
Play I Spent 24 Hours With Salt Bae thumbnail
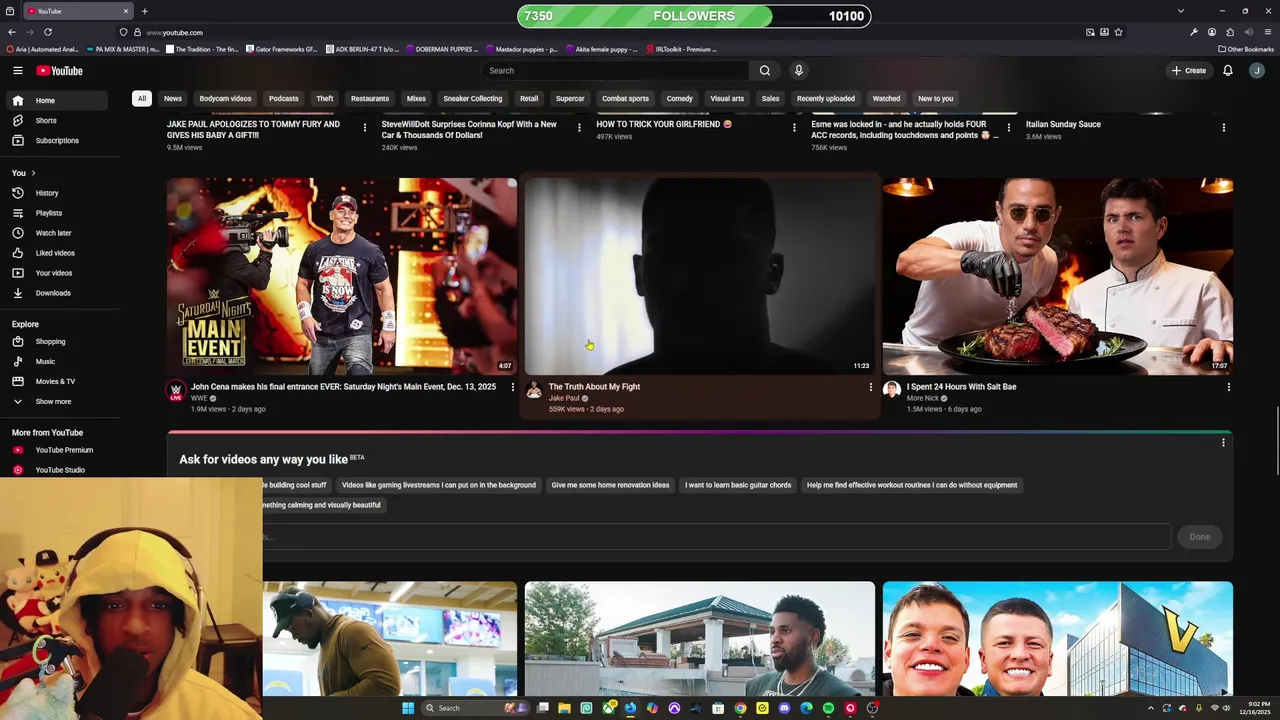[1058, 276]
